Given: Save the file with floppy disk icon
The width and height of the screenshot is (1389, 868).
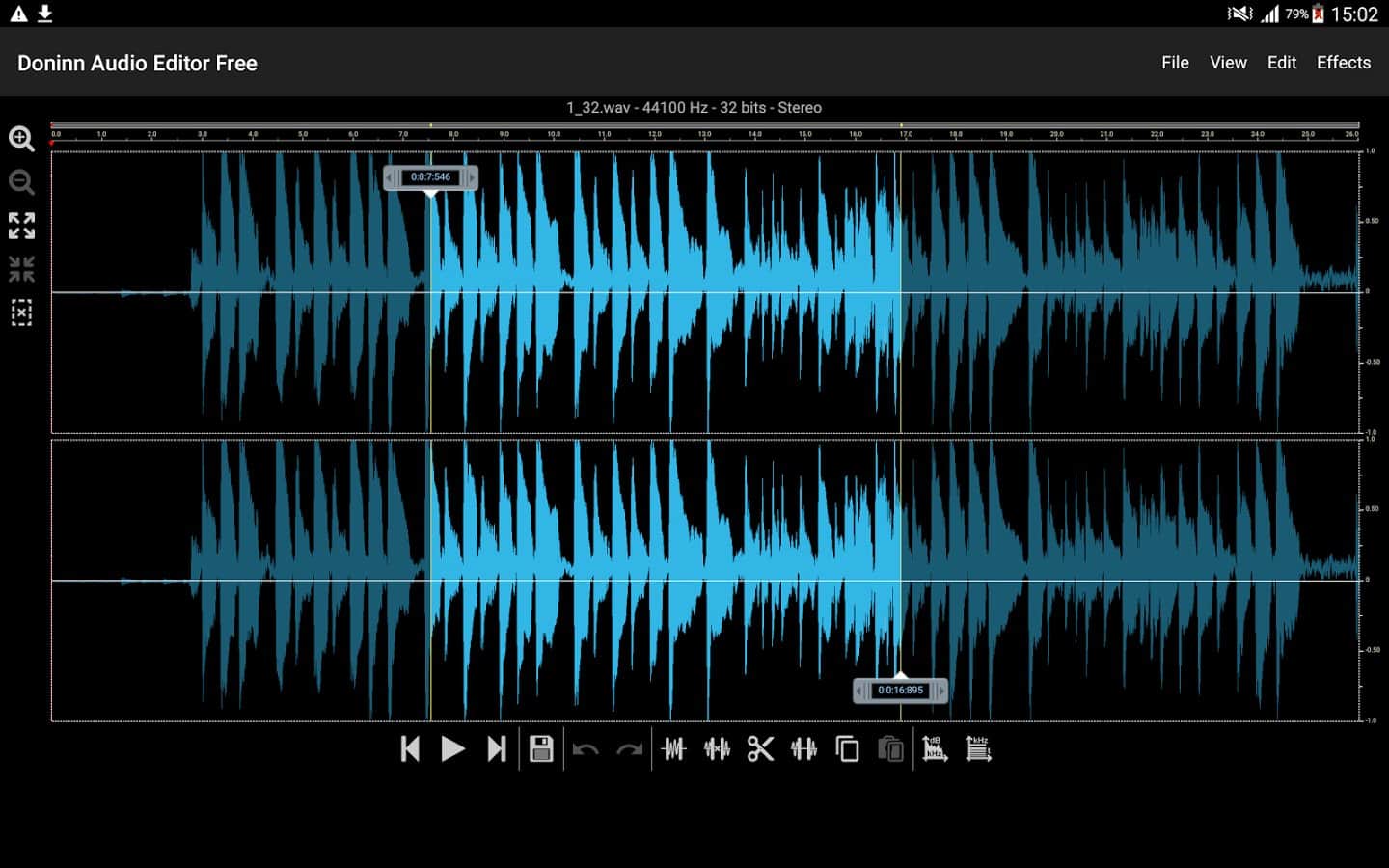Looking at the screenshot, I should coord(541,749).
